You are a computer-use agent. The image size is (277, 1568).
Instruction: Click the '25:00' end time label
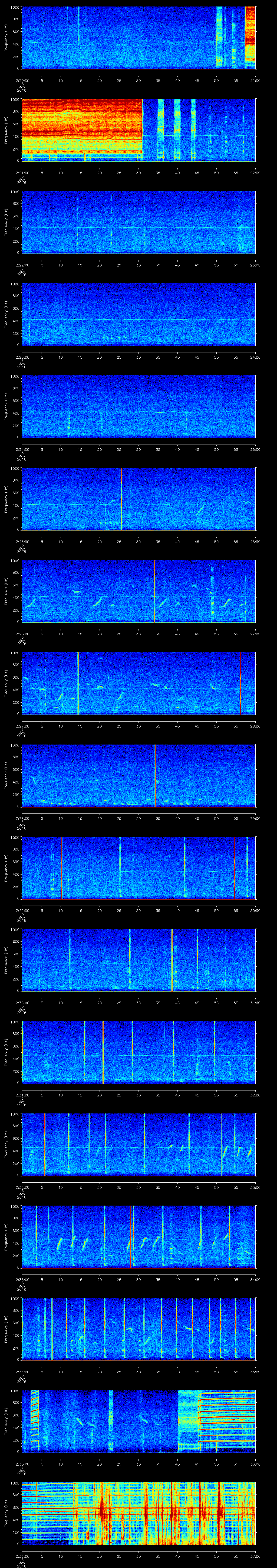256,449
